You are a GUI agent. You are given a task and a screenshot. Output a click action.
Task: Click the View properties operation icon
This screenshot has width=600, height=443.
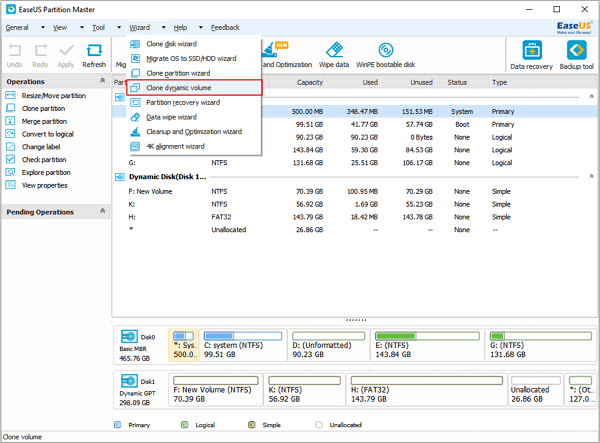10,185
